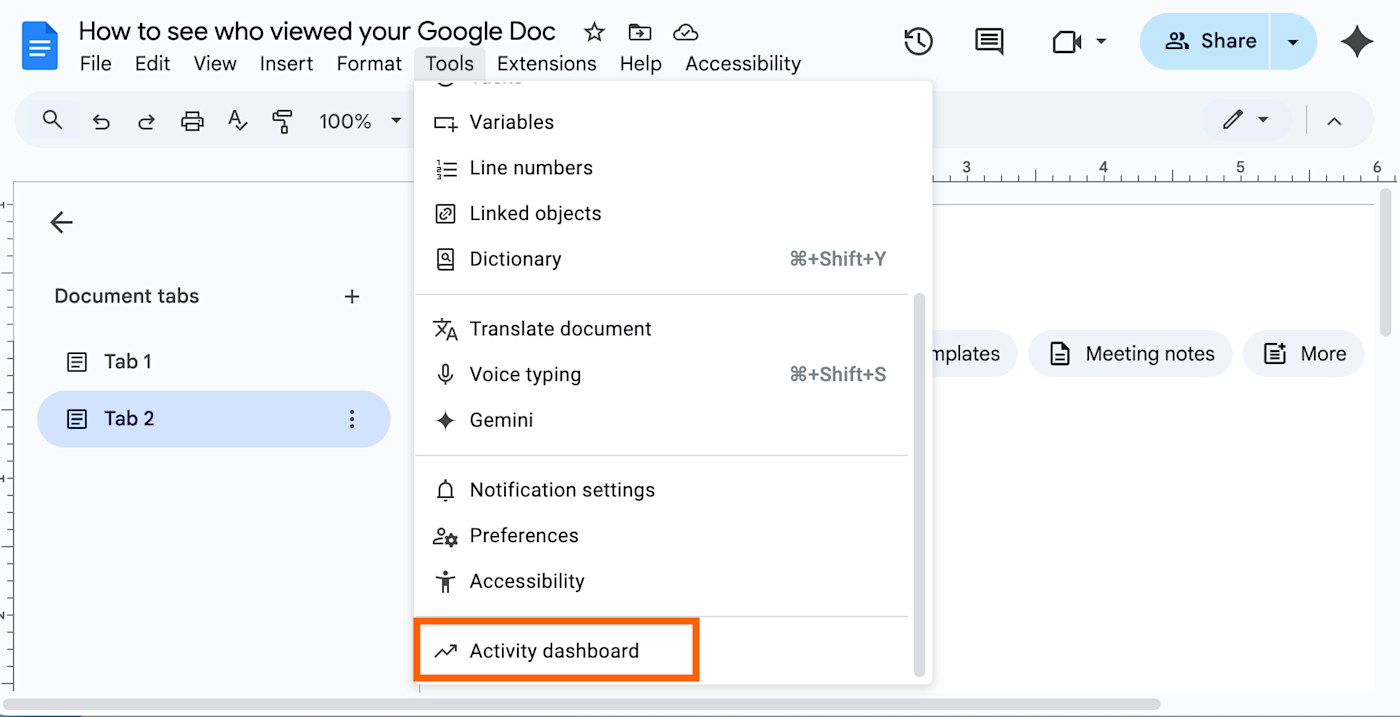The height and width of the screenshot is (717, 1400).
Task: Hide the menus with the up chevron
Action: click(x=1334, y=121)
